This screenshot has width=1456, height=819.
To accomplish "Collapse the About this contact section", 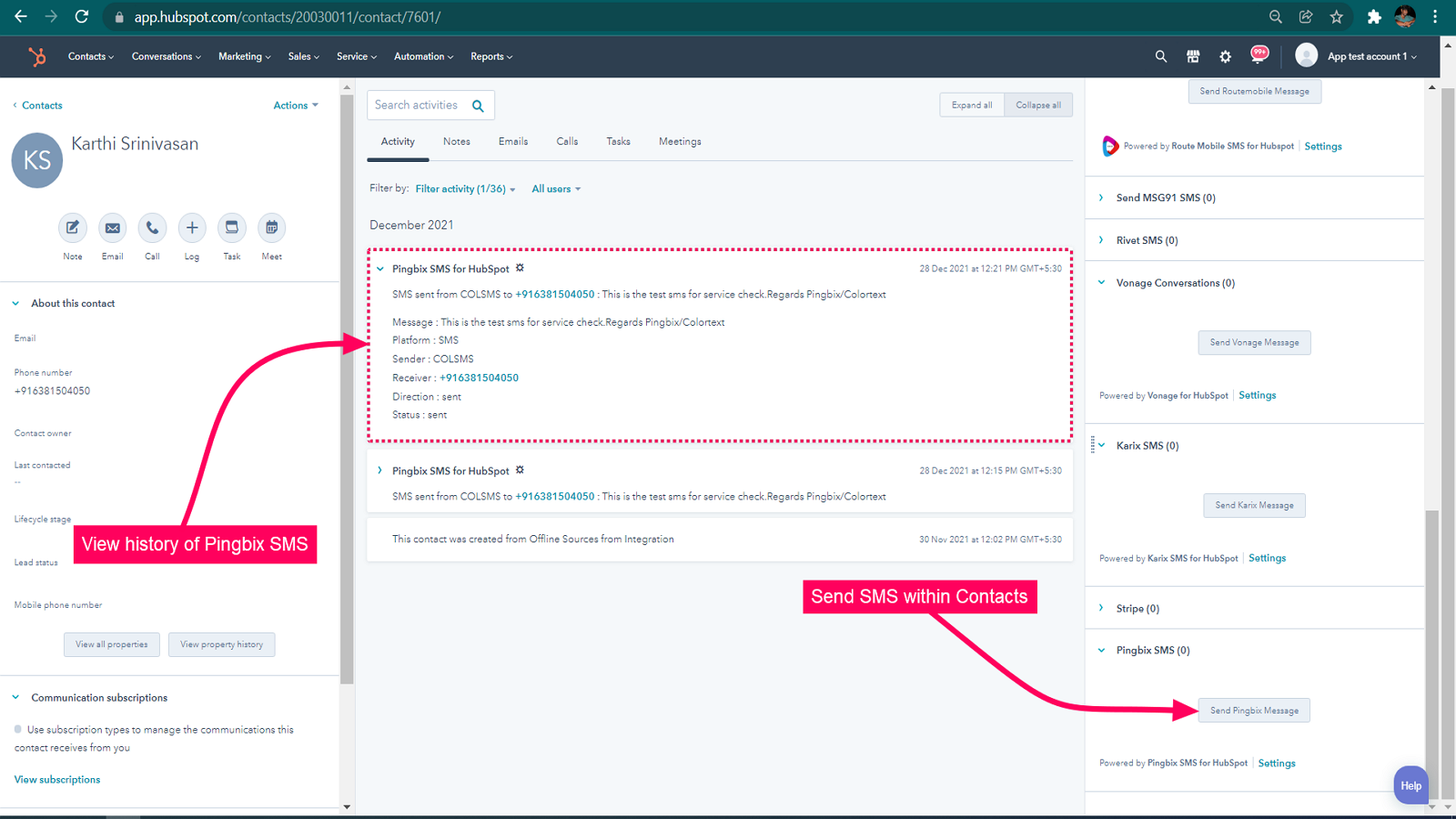I will [16, 304].
